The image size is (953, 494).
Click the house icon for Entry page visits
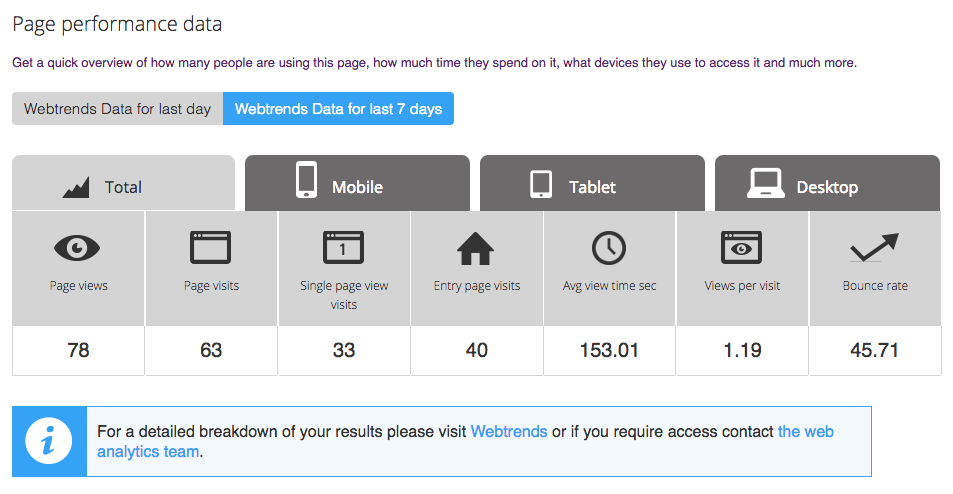point(476,247)
